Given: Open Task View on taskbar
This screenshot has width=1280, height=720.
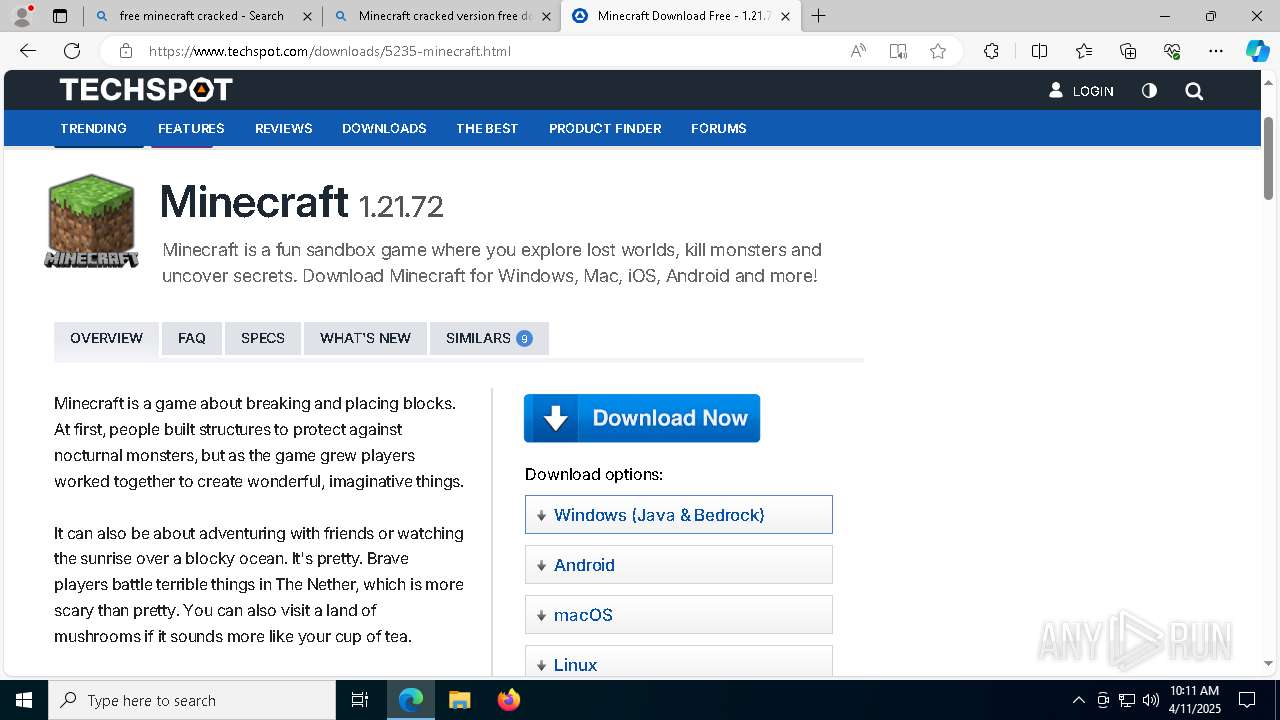Looking at the screenshot, I should (x=360, y=700).
